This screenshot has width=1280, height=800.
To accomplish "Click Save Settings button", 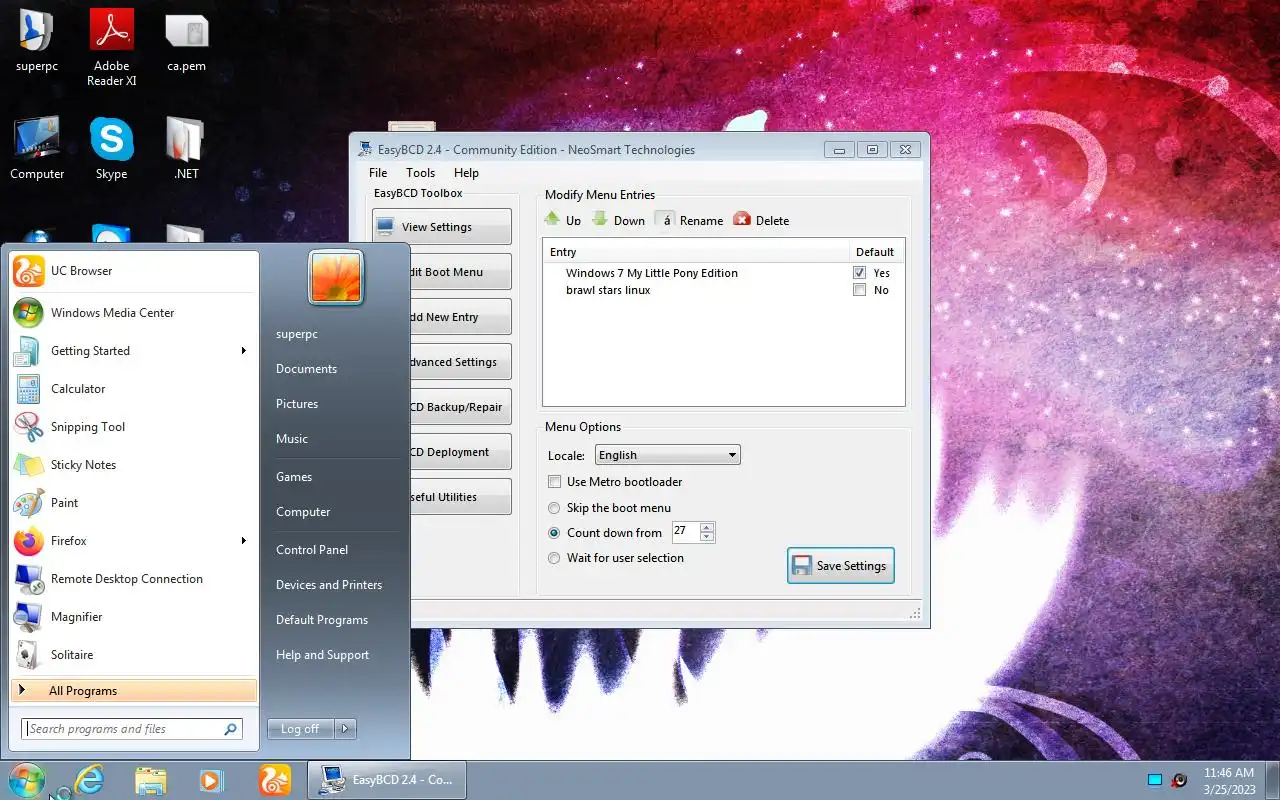I will [x=840, y=566].
